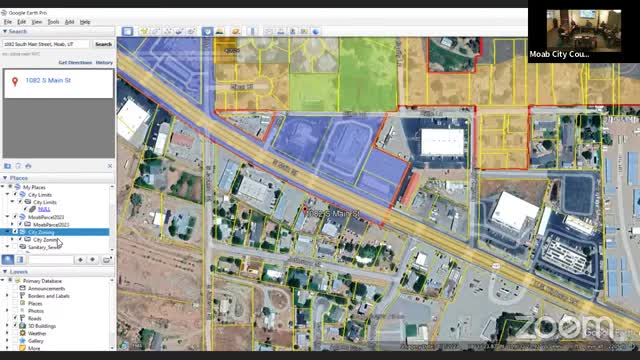Image resolution: width=640 pixels, height=360 pixels.
Task: Click the Record a Tour icon
Action: point(191,31)
